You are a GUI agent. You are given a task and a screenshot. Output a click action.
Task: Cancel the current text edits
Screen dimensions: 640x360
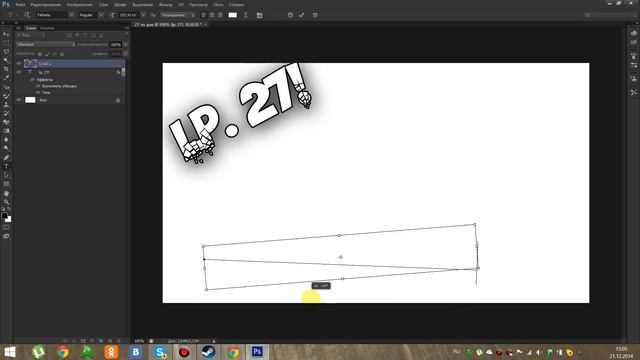(x=290, y=15)
